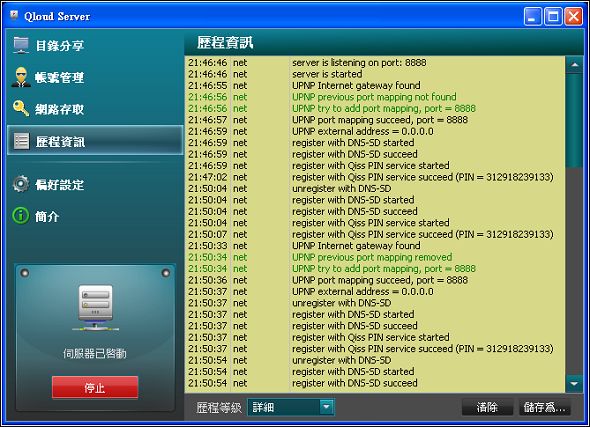The height and width of the screenshot is (427, 590).
Task: Open the 網路存取 section label
Action: pyautogui.click(x=59, y=109)
